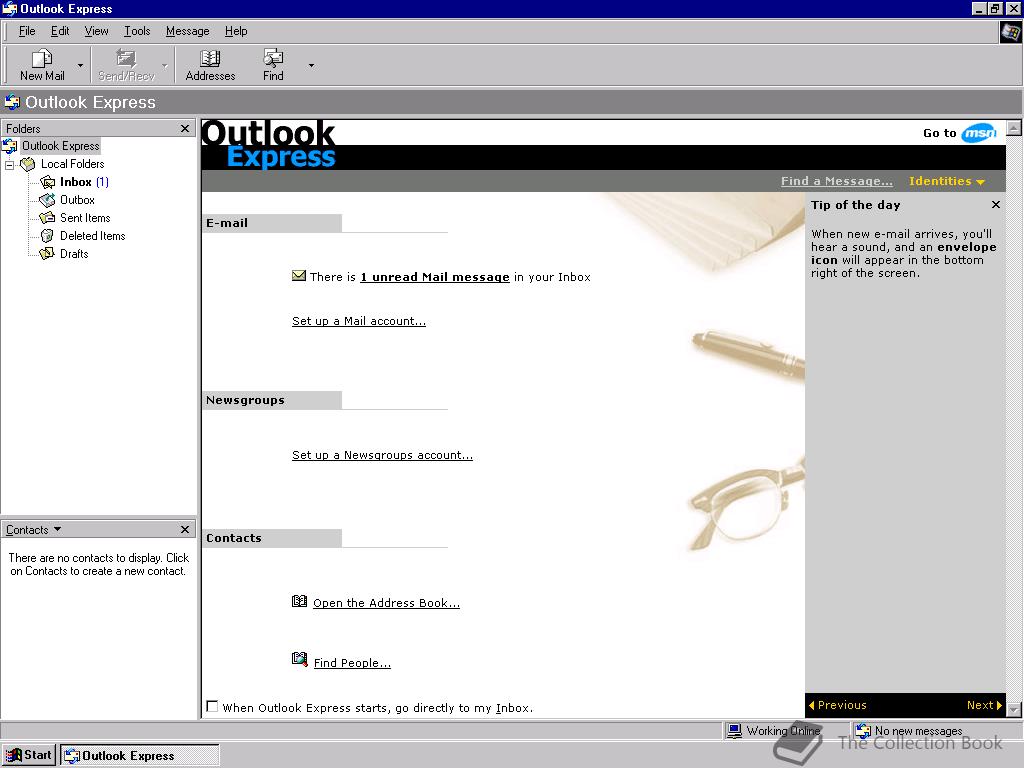
Task: Select the Local Folders icon
Action: 27,164
